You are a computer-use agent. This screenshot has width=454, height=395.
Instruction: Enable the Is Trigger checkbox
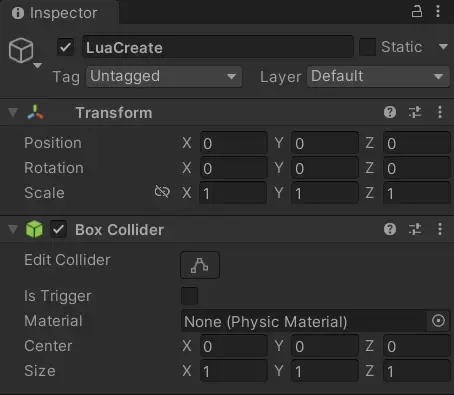[x=190, y=296]
